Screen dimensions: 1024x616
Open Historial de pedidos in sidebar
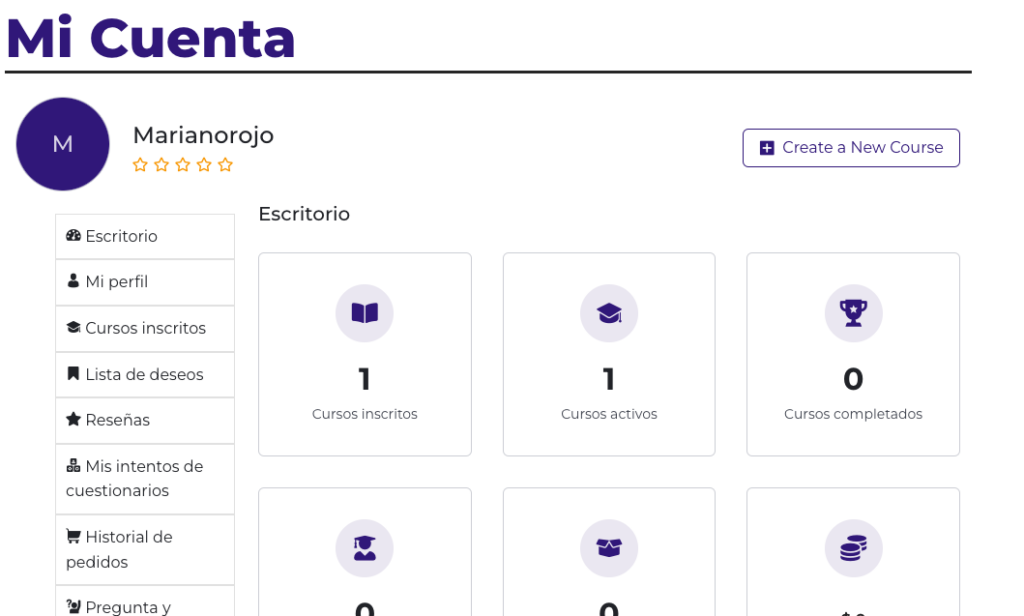click(x=145, y=549)
